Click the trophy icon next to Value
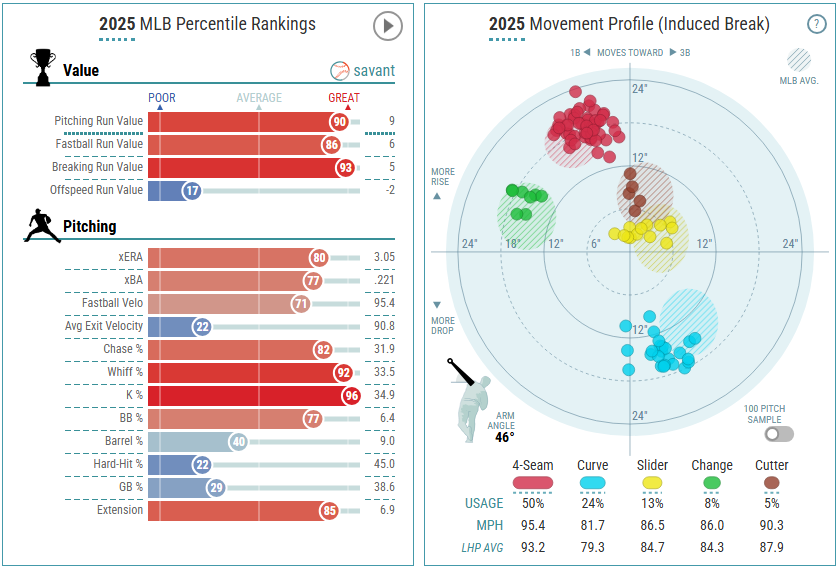 (x=41, y=68)
